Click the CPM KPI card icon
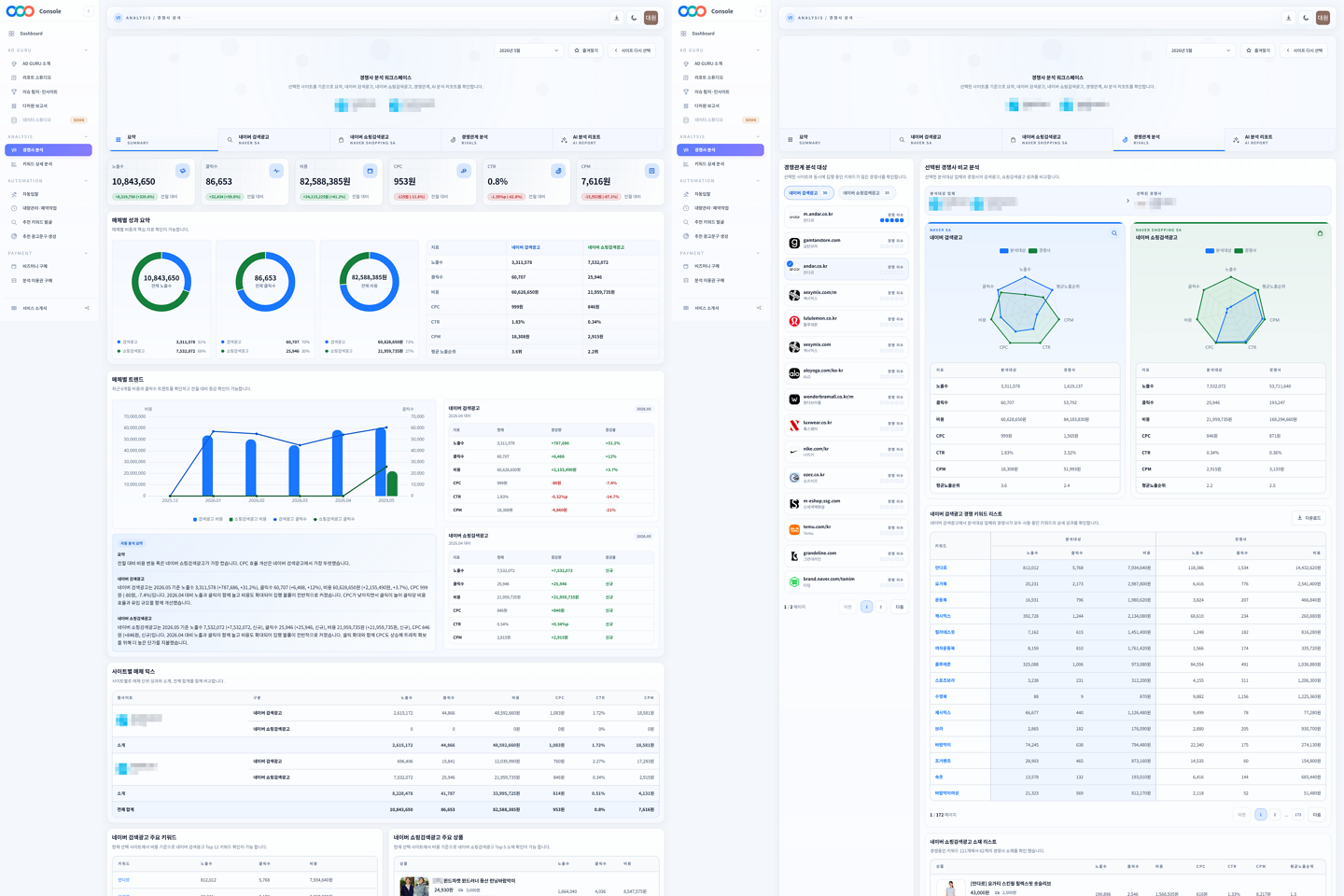This screenshot has width=1344, height=896. [x=651, y=171]
